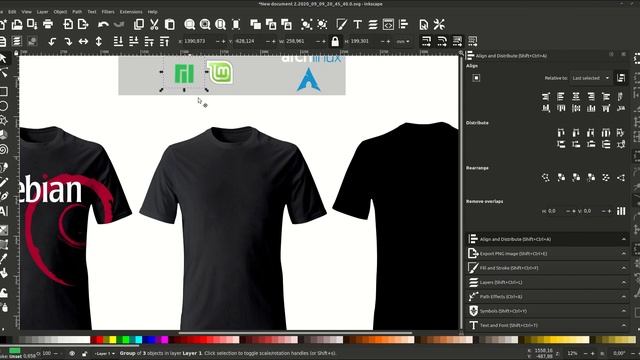This screenshot has height=360, width=640.
Task: Select the Star and polygon tool
Action: [x=3, y=120]
